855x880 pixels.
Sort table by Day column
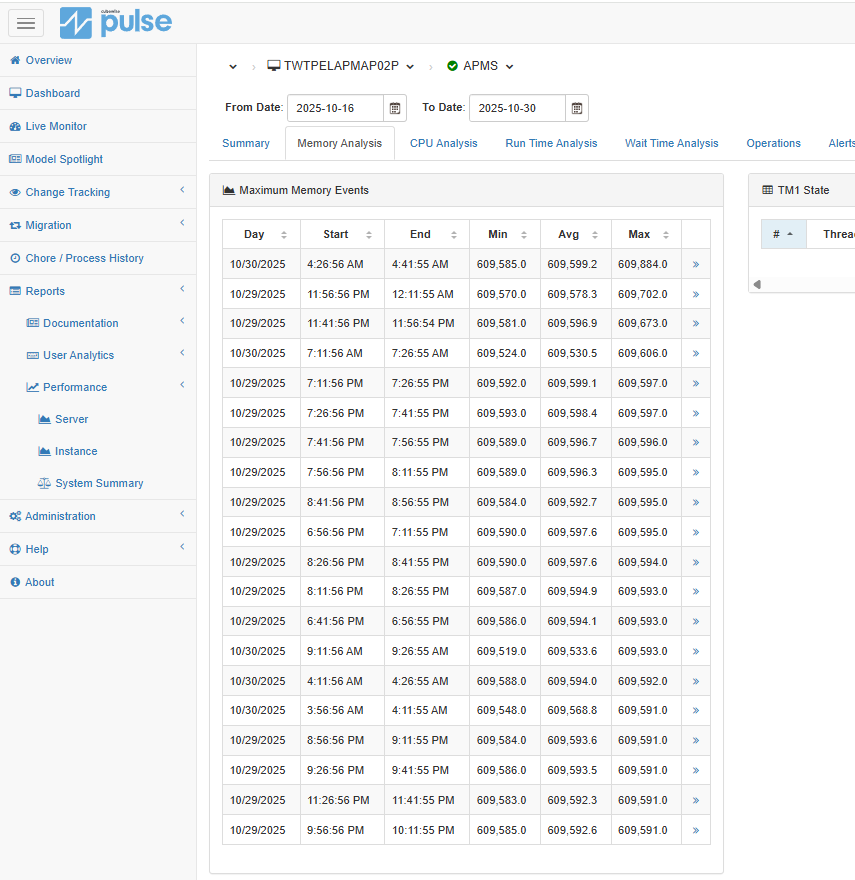pos(261,234)
